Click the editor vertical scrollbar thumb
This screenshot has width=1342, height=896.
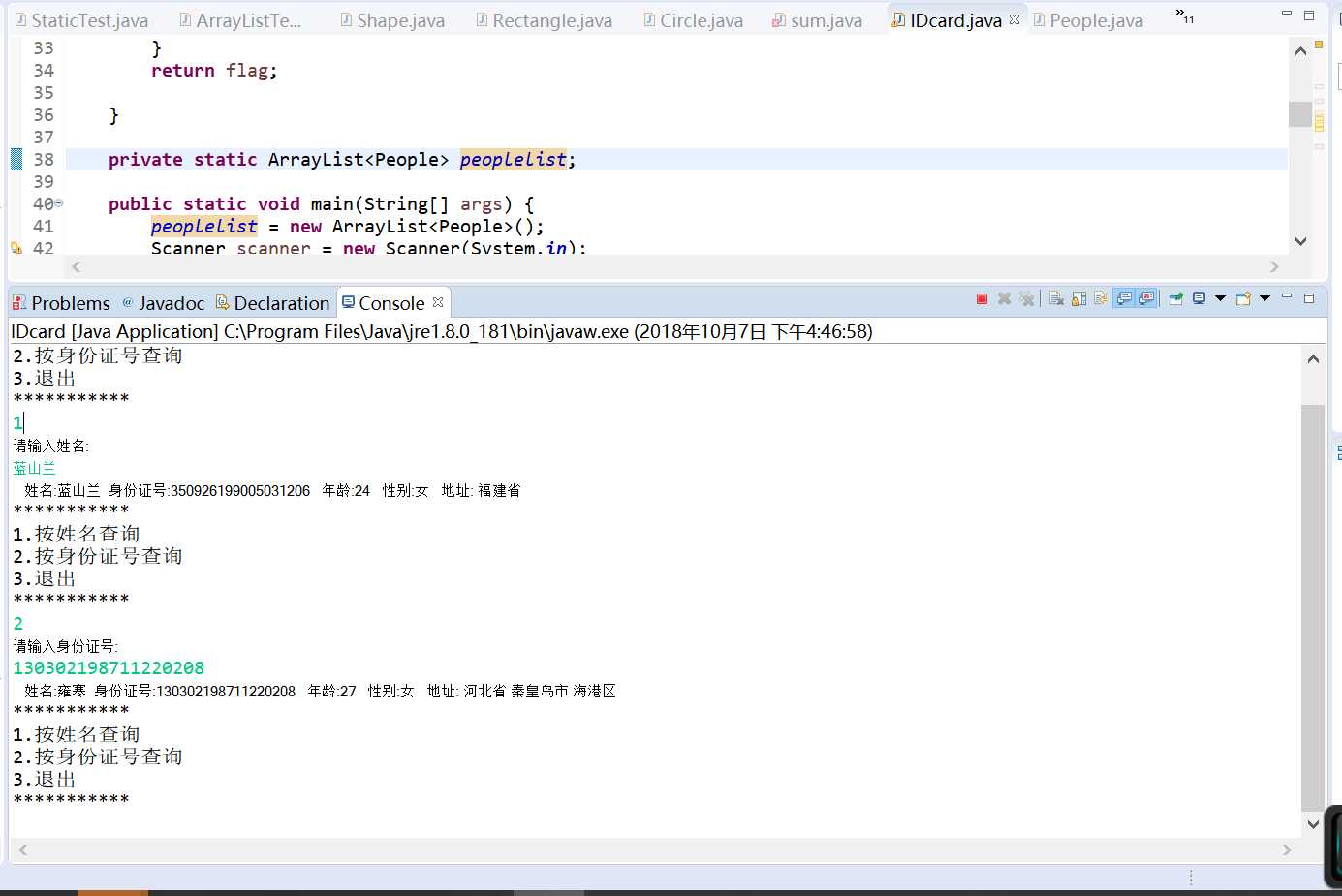point(1300,113)
